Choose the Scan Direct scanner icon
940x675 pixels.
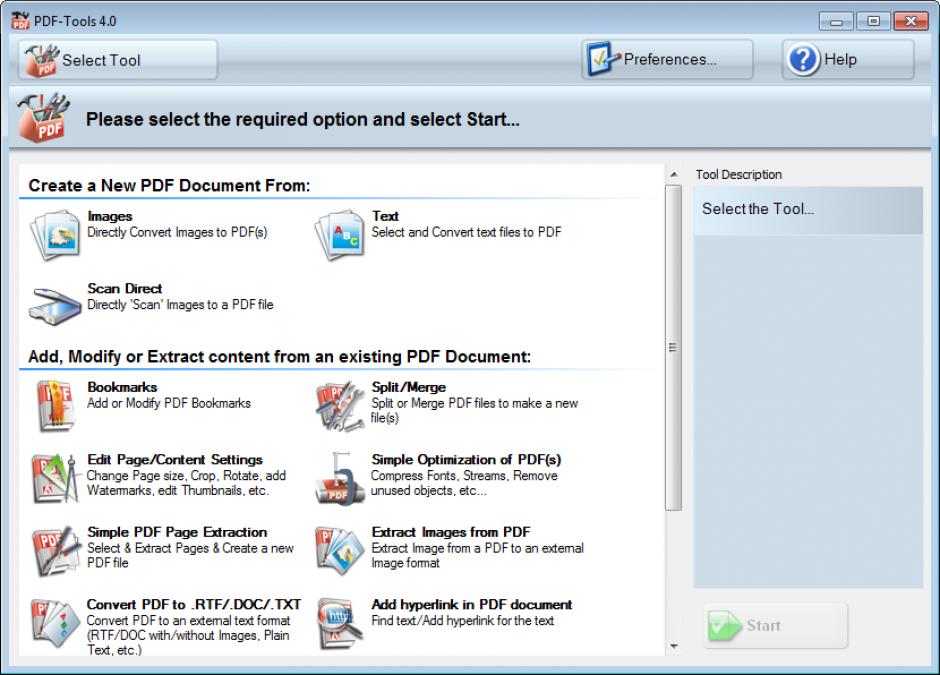point(55,306)
